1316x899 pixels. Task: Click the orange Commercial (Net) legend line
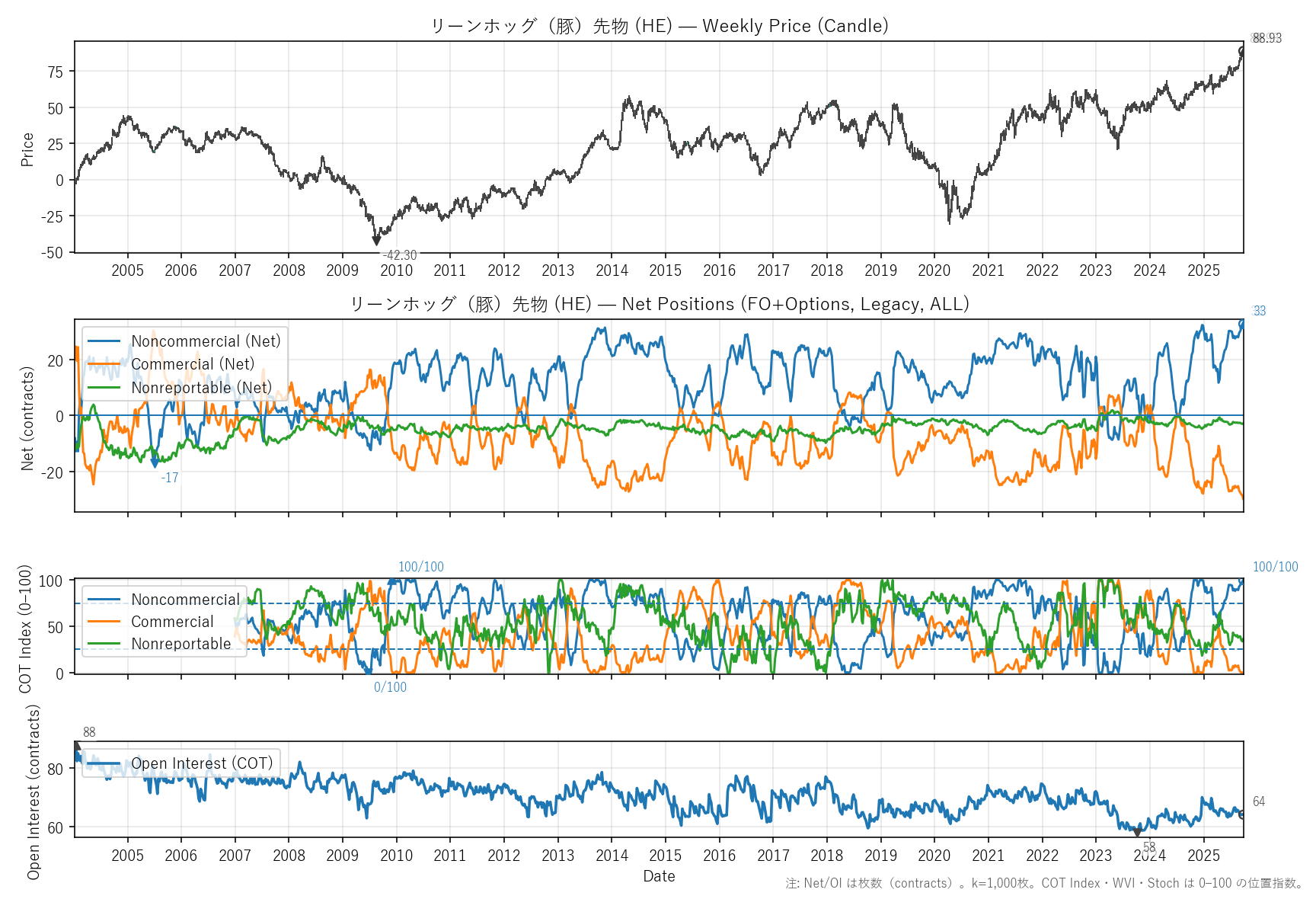coord(104,364)
